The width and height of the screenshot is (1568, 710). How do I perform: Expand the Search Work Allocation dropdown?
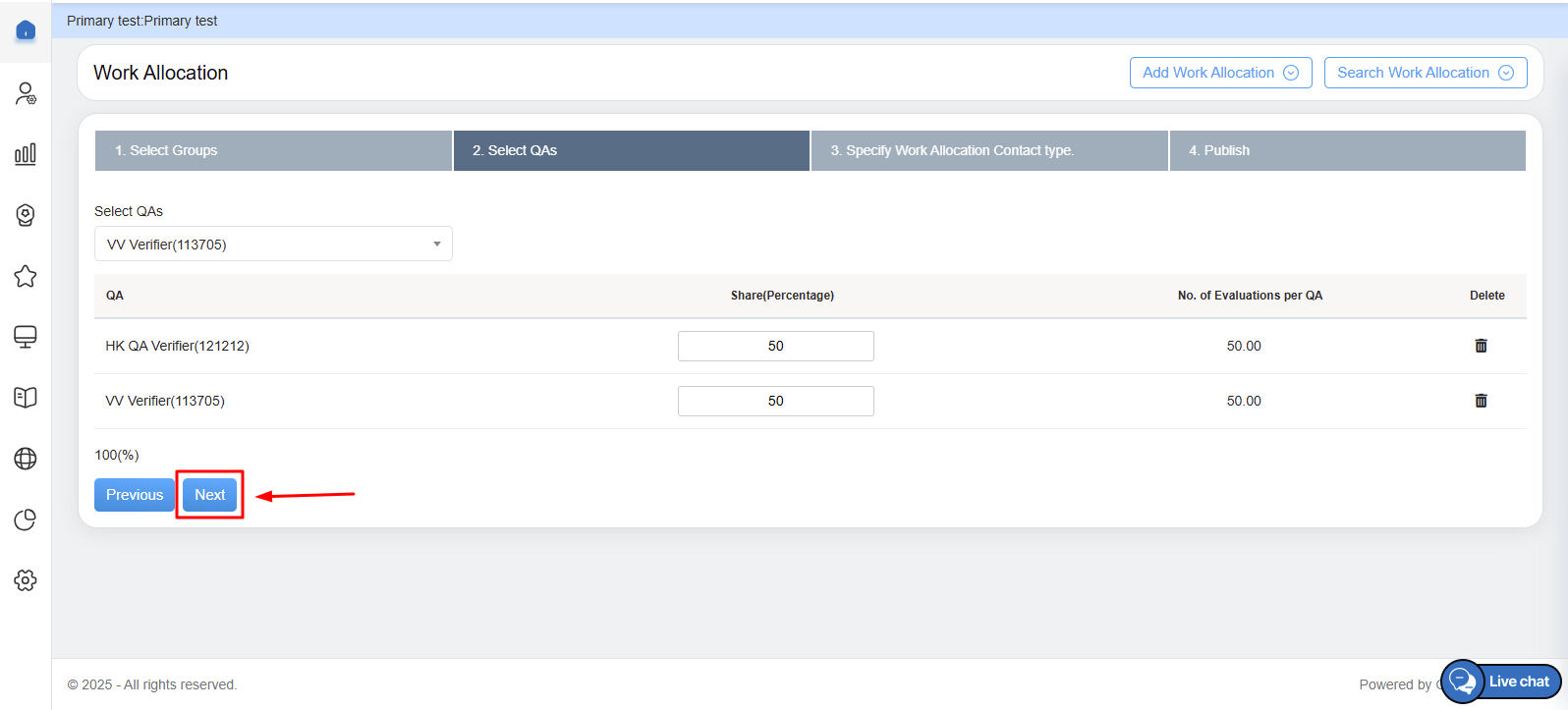tap(1425, 73)
